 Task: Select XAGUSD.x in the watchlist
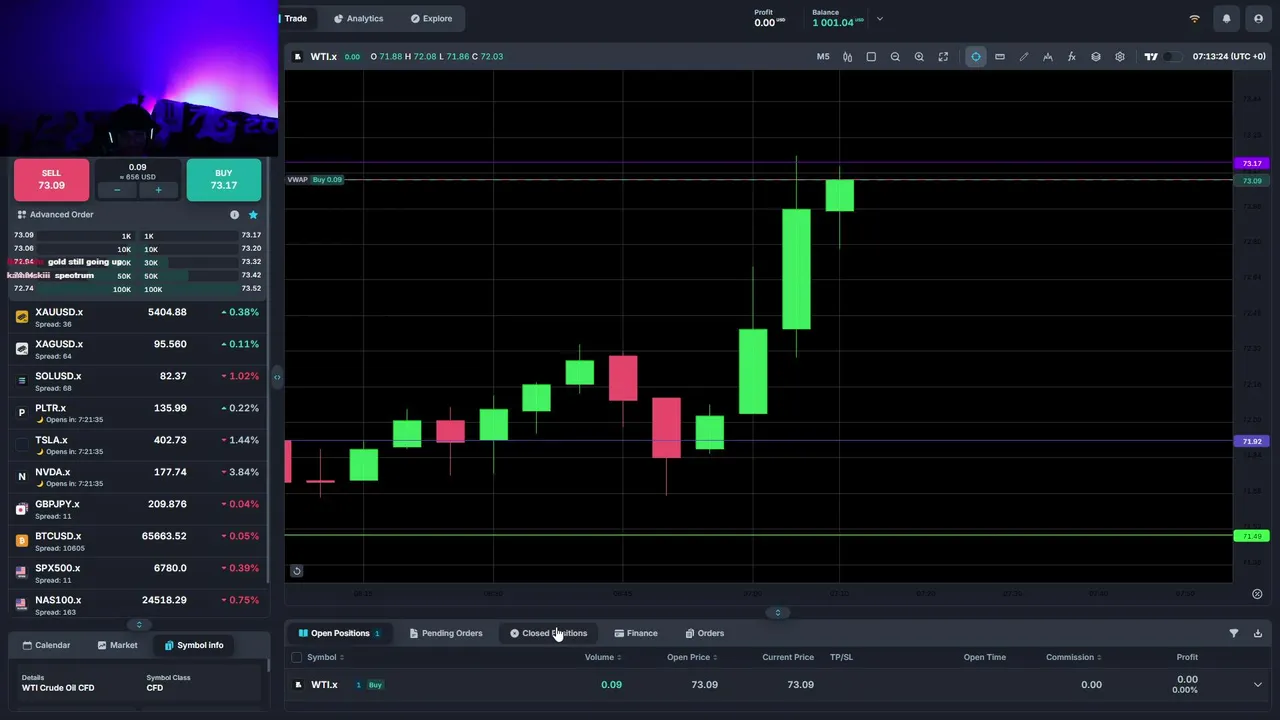coord(139,348)
